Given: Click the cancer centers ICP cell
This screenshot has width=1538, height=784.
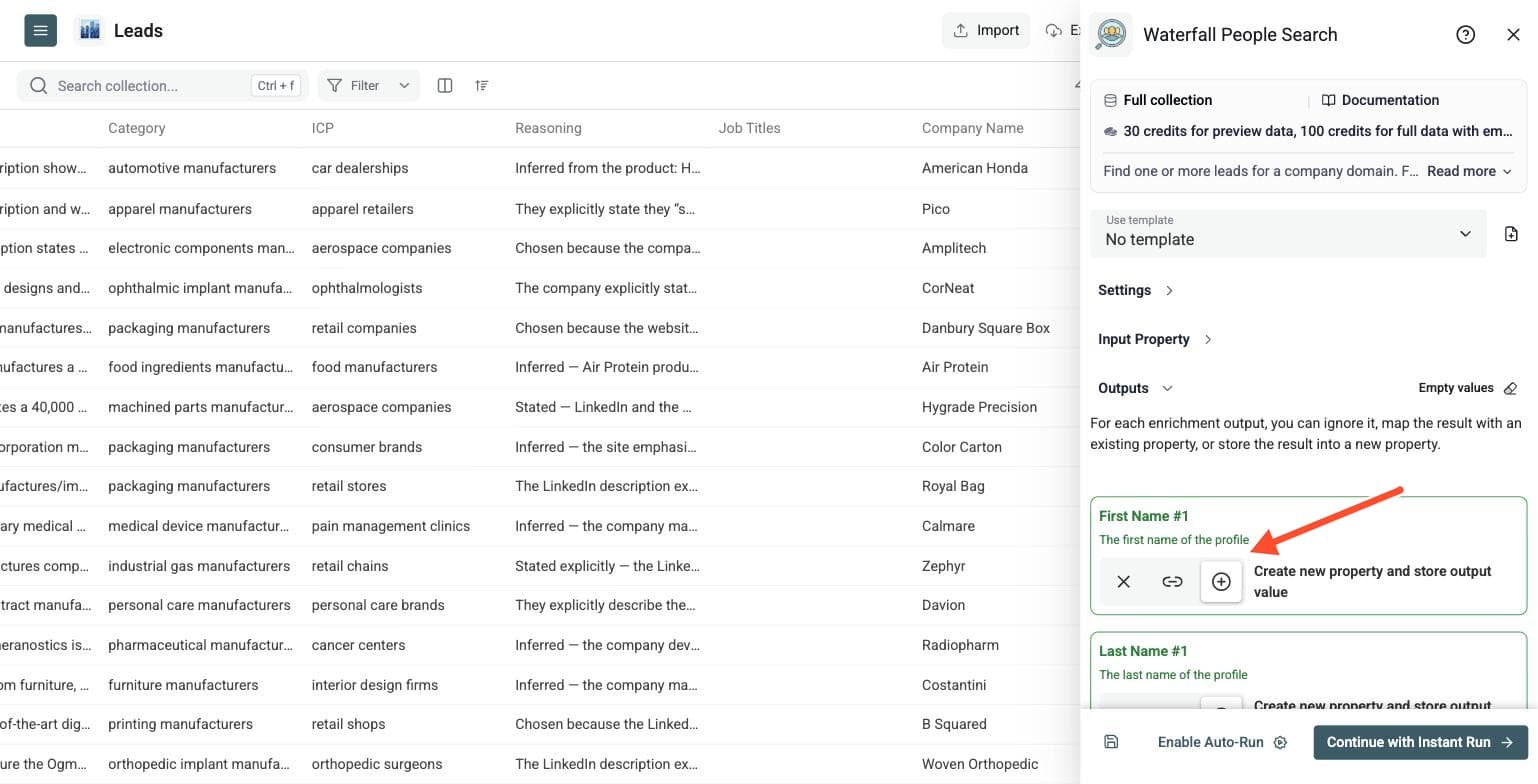Looking at the screenshot, I should point(358,645).
